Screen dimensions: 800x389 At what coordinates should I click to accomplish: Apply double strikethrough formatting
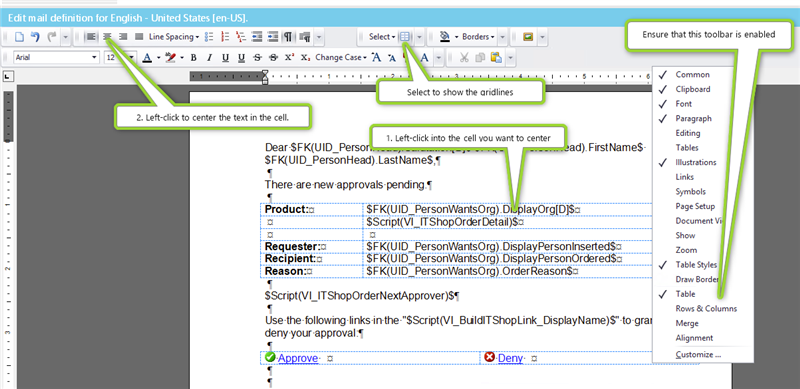pos(273,58)
